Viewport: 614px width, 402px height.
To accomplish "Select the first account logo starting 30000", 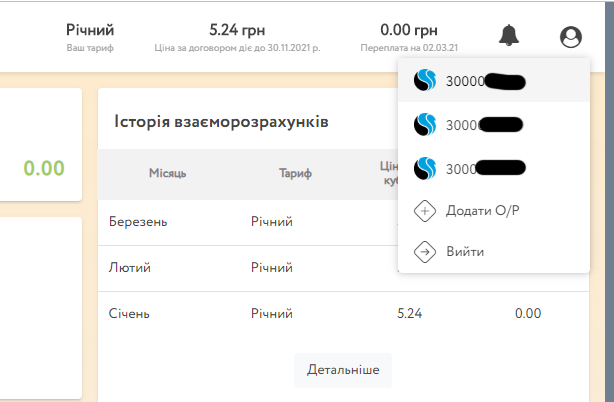I will tap(425, 80).
